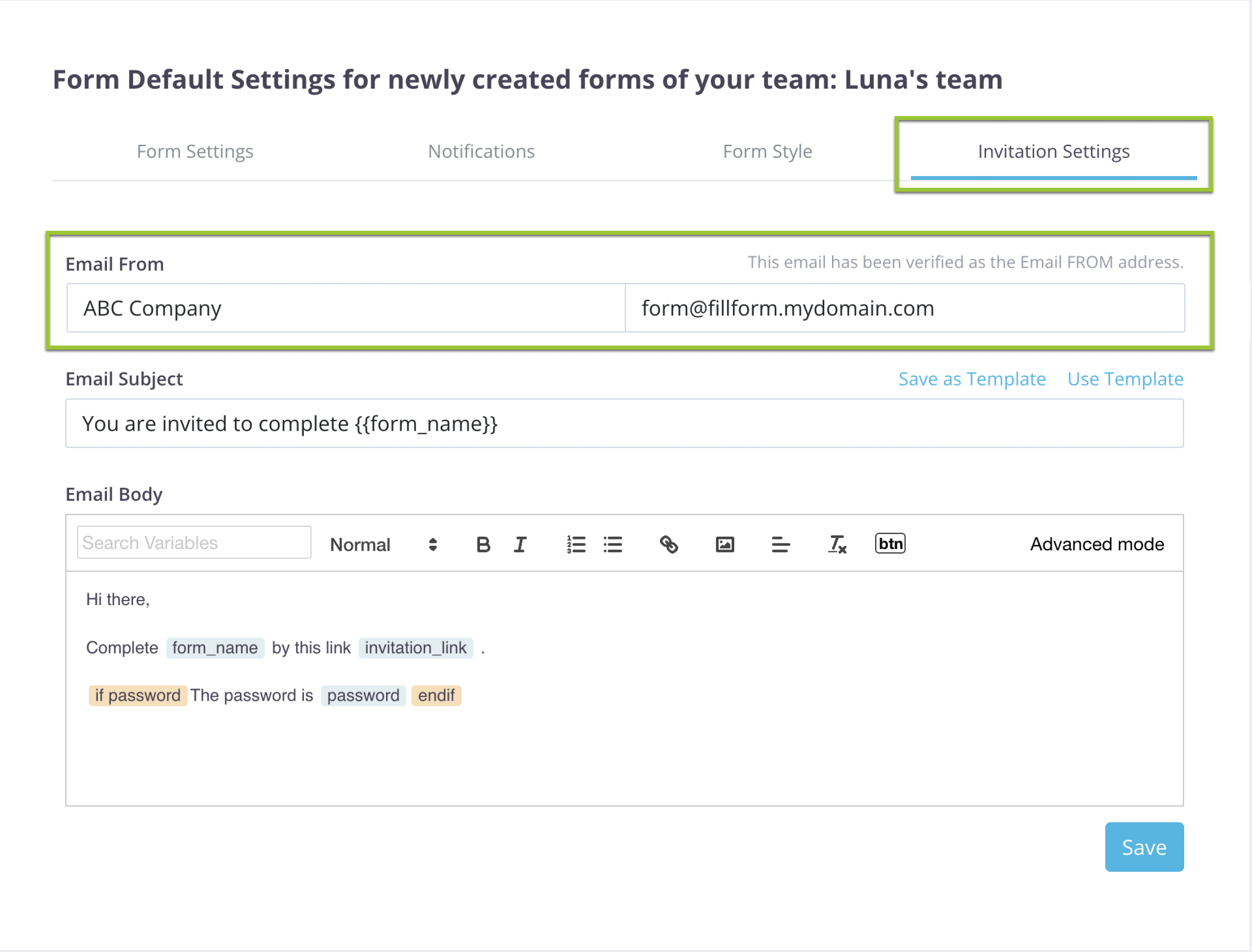Viewport: 1252px width, 952px height.
Task: Open the text alignment option
Action: 780,545
